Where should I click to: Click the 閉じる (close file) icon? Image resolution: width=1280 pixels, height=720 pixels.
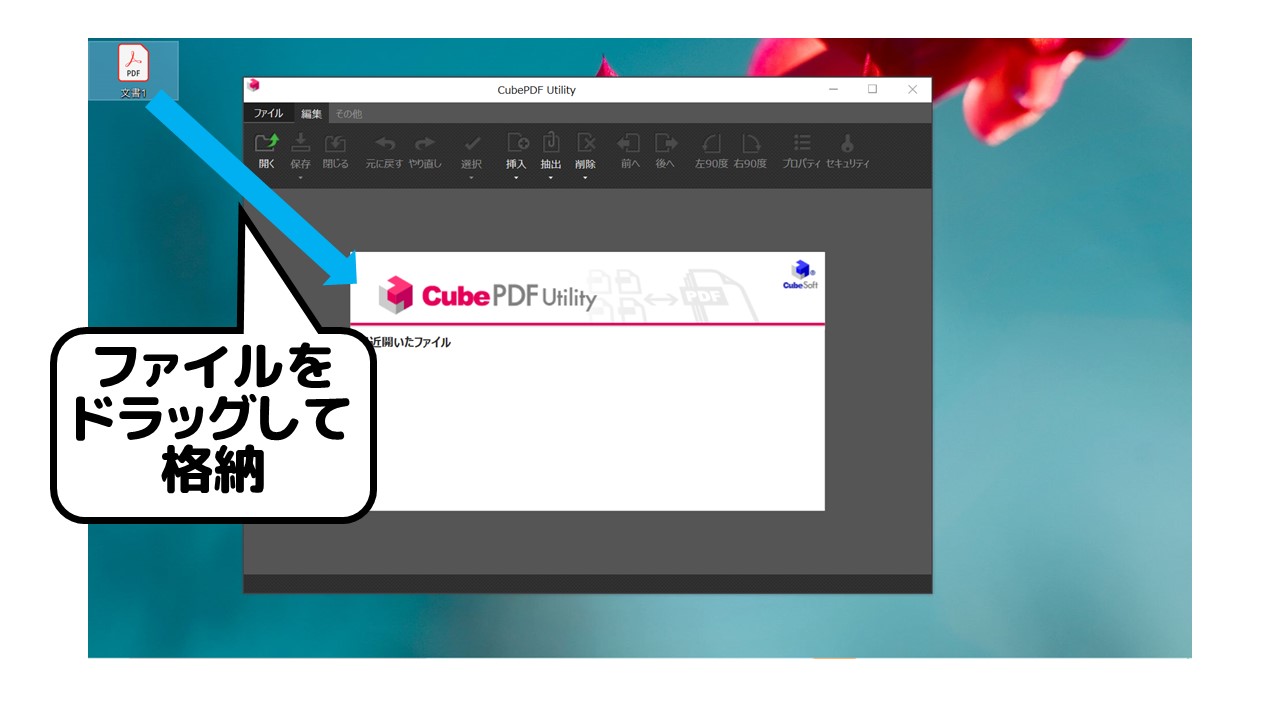tap(335, 144)
